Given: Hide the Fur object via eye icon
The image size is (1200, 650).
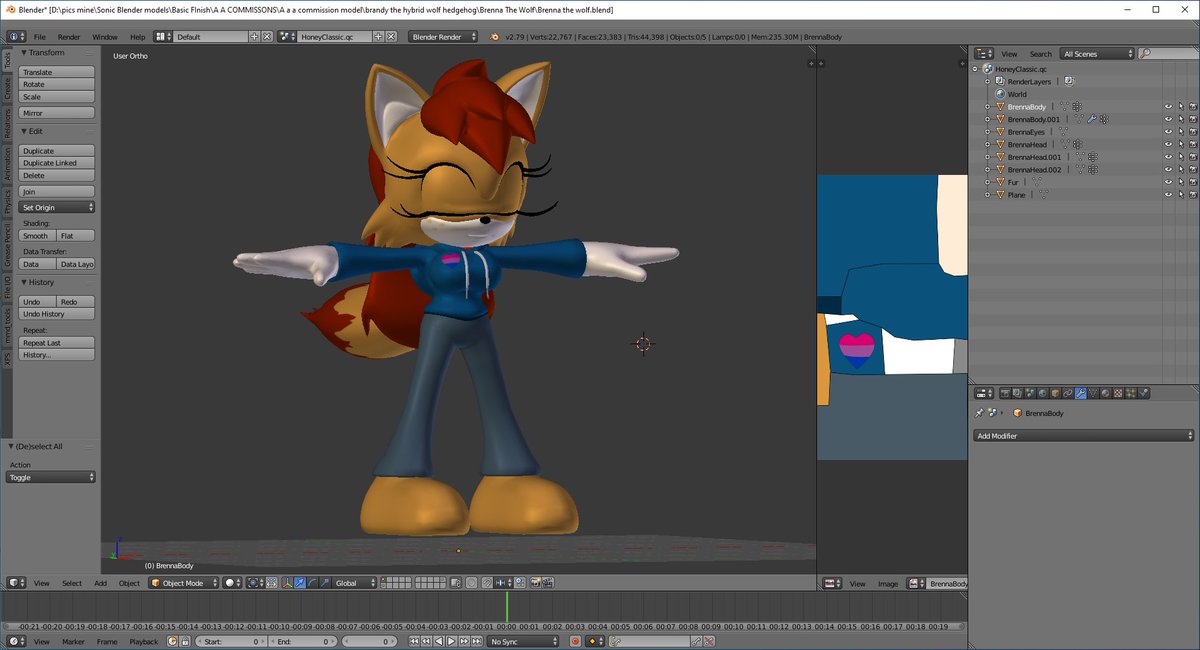Looking at the screenshot, I should click(x=1168, y=182).
